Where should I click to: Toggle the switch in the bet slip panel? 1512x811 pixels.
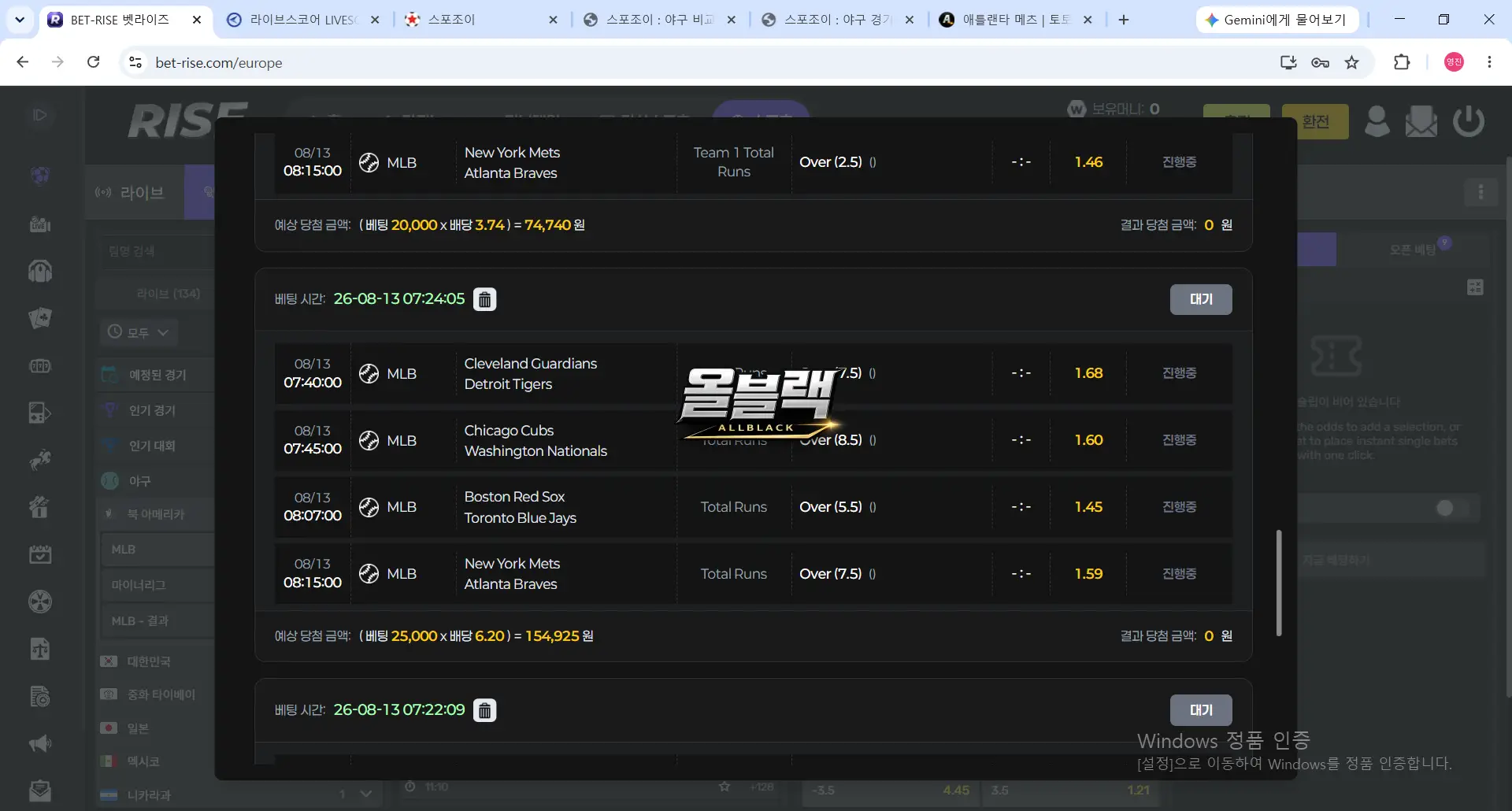point(1451,509)
